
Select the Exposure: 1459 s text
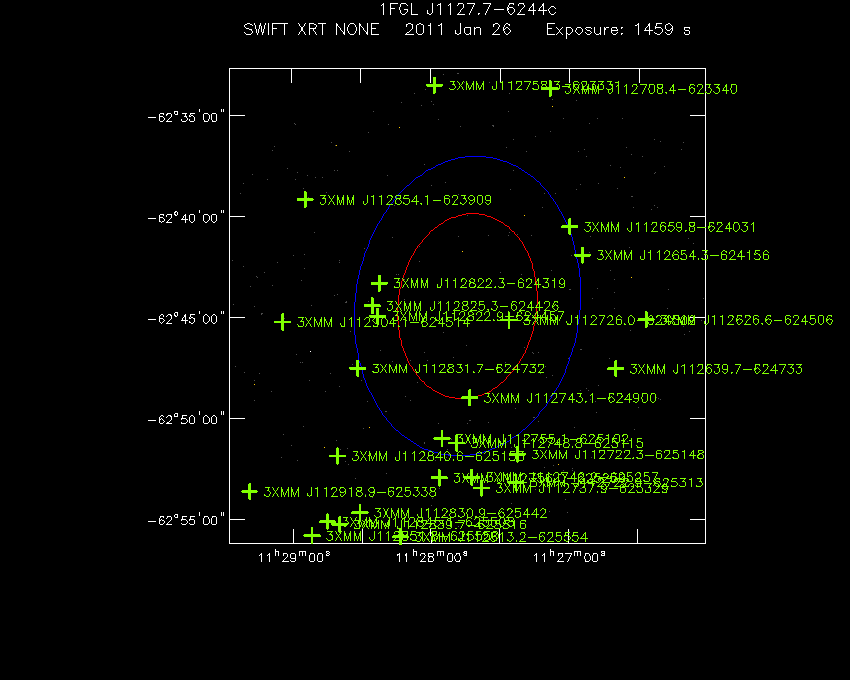coord(618,30)
